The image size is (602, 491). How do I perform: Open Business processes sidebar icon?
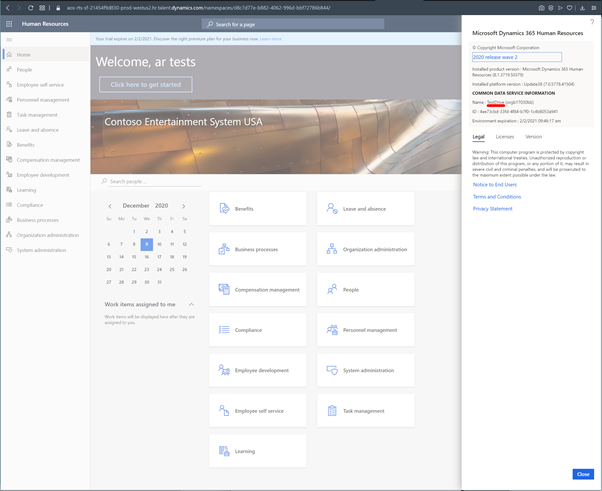coord(9,220)
